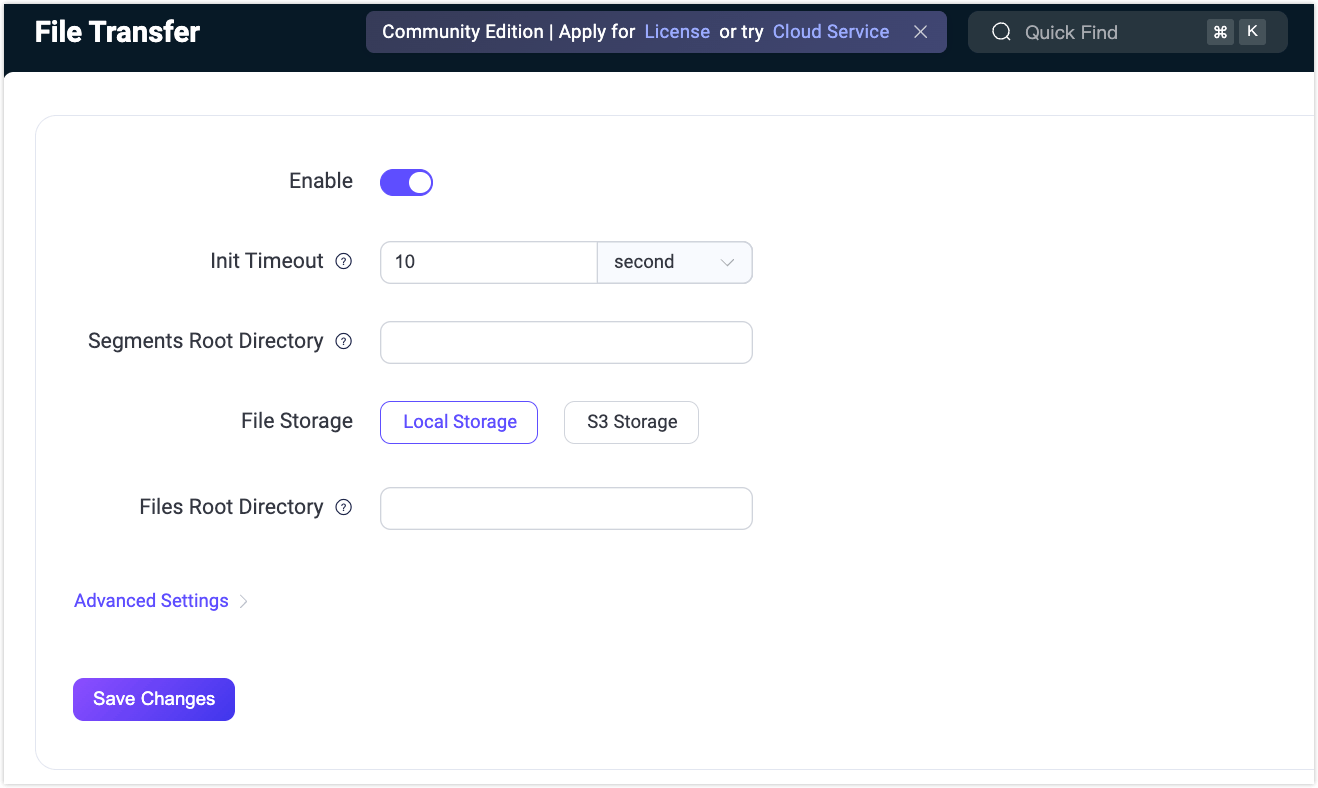Click the Init Timeout help icon

coord(343,260)
